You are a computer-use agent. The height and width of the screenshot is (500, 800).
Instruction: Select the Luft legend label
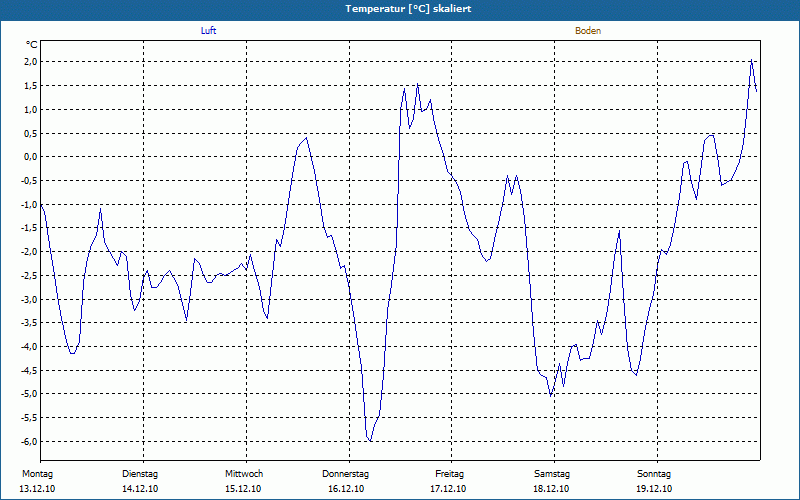tap(208, 31)
